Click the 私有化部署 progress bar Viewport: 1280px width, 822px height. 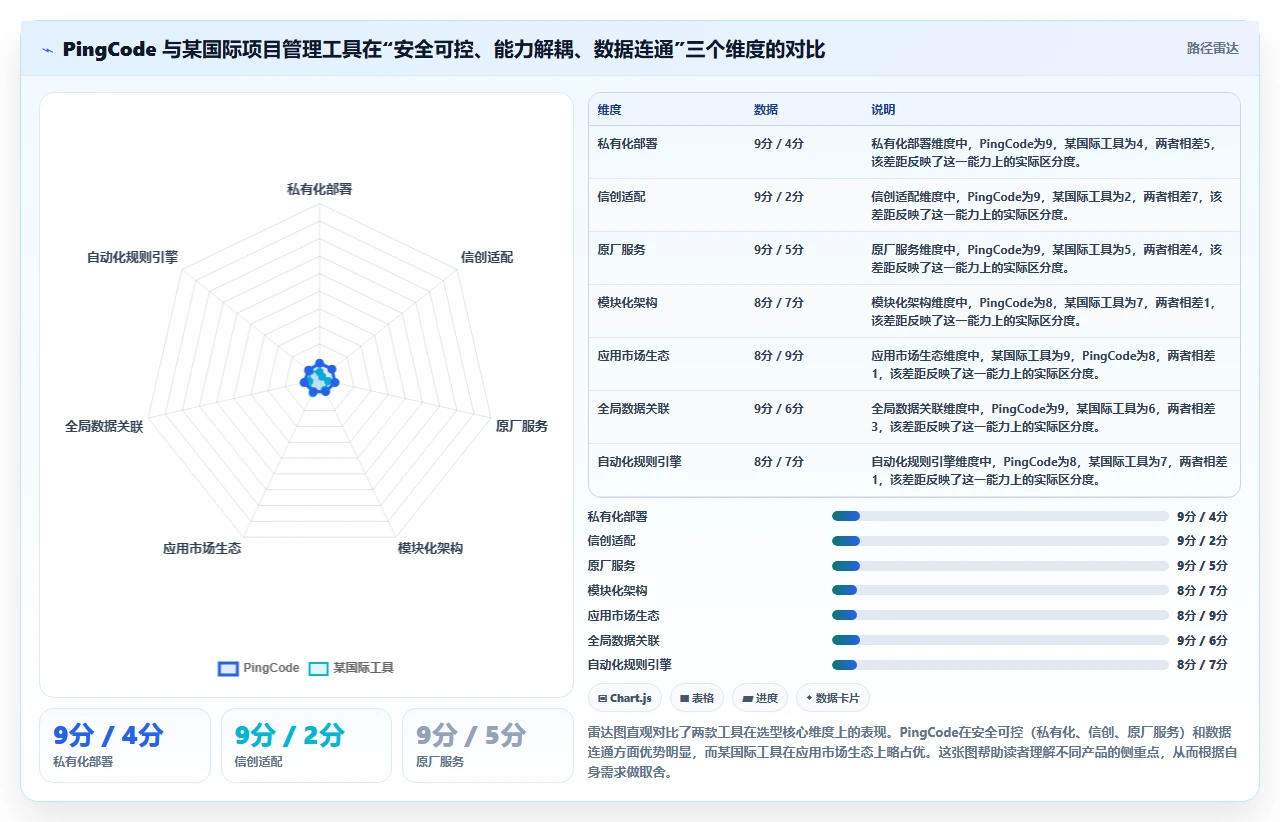(1000, 516)
